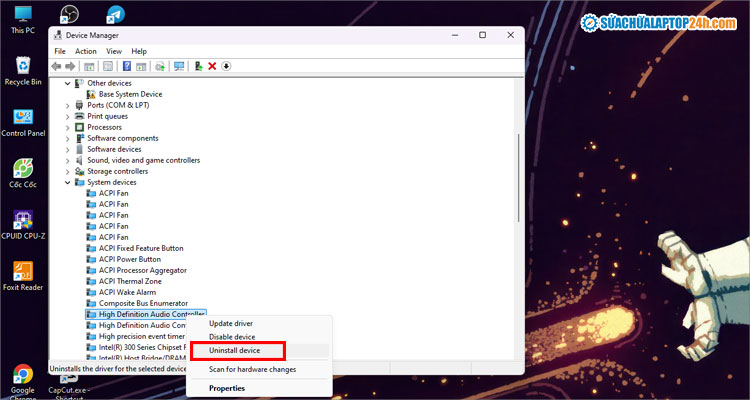Click the Device Manager title bar icon
750x400 pixels.
tap(58, 35)
